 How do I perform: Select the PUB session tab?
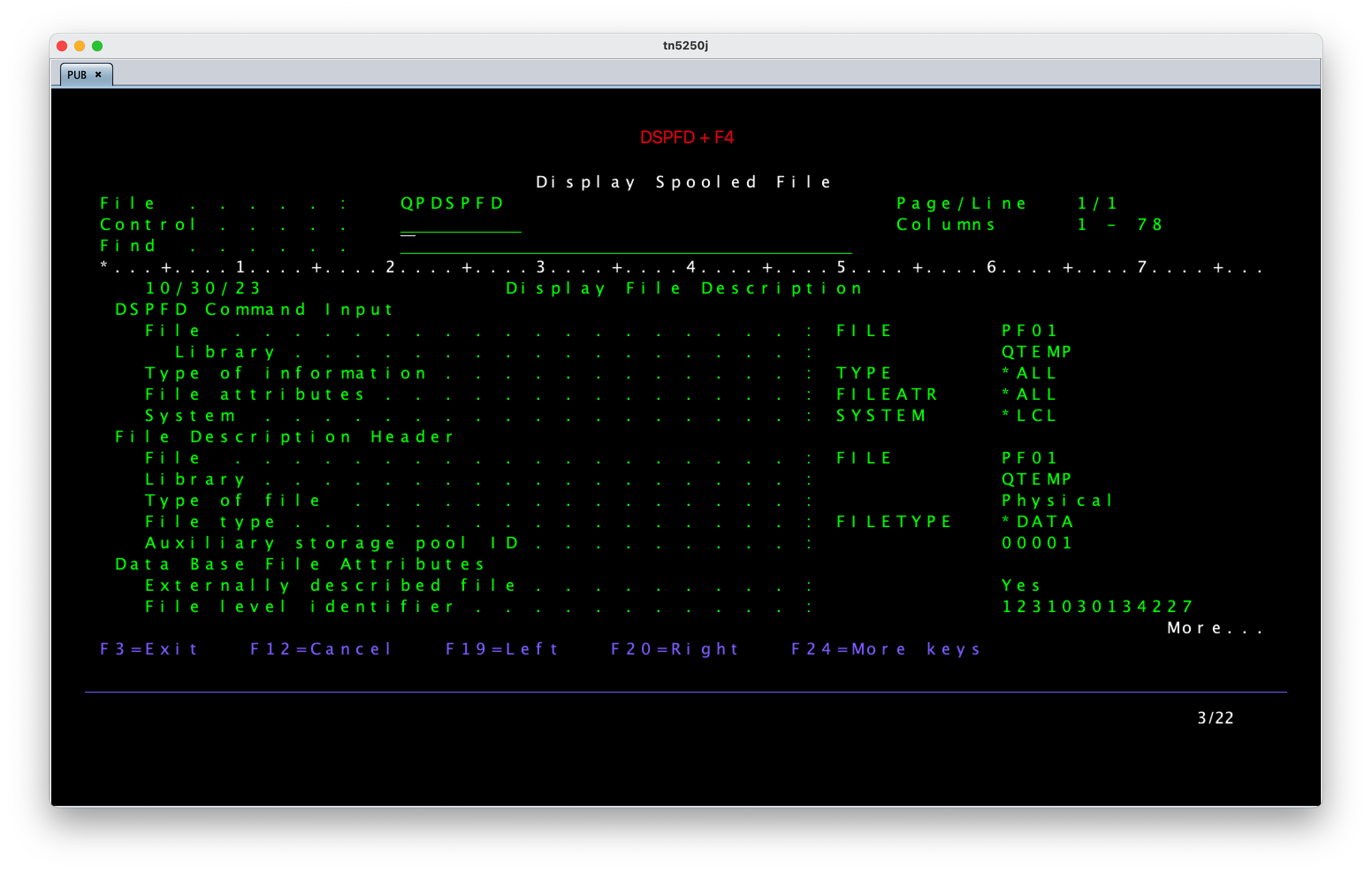click(86, 75)
